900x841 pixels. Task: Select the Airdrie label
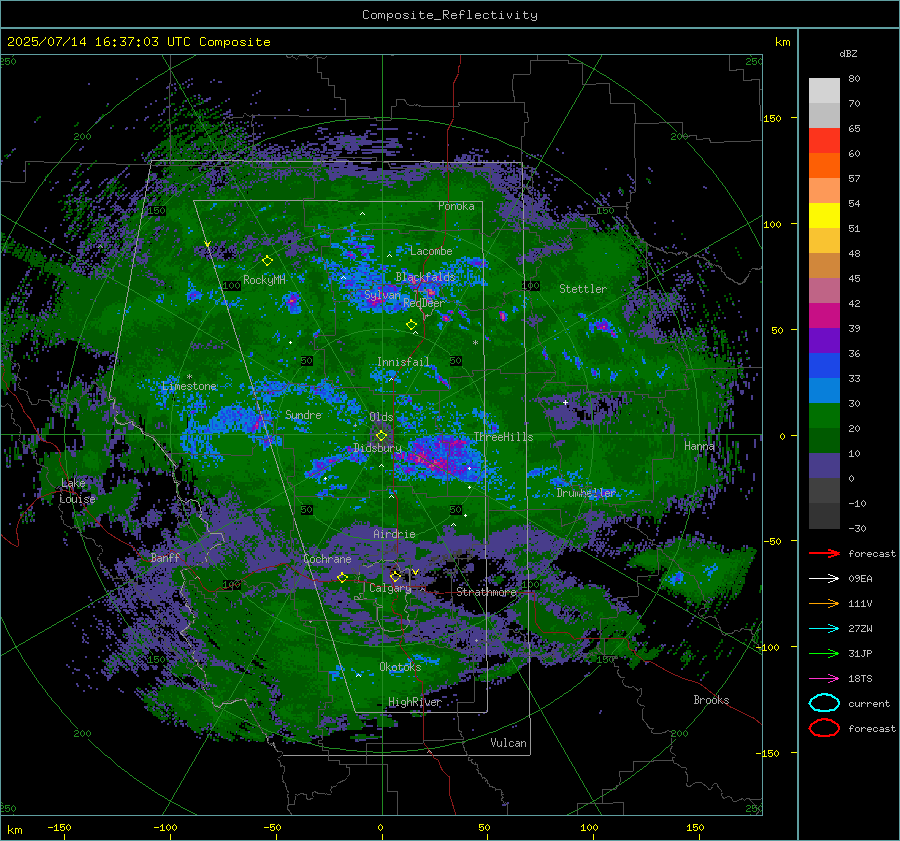tap(394, 534)
